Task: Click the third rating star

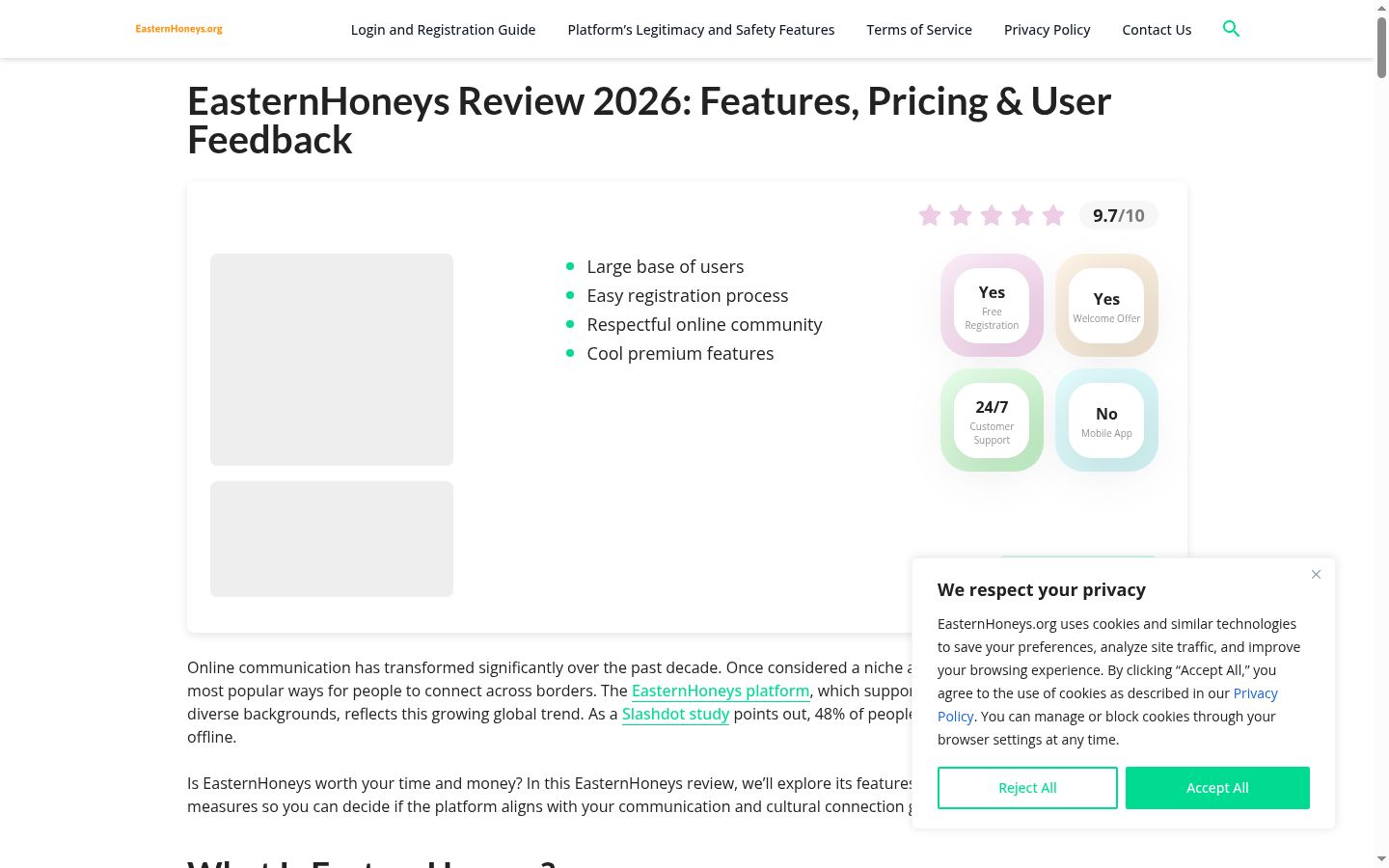Action: 992,215
